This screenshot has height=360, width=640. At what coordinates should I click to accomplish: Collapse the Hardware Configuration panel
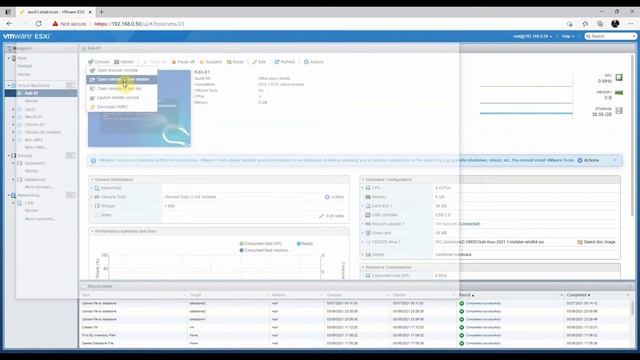363,180
